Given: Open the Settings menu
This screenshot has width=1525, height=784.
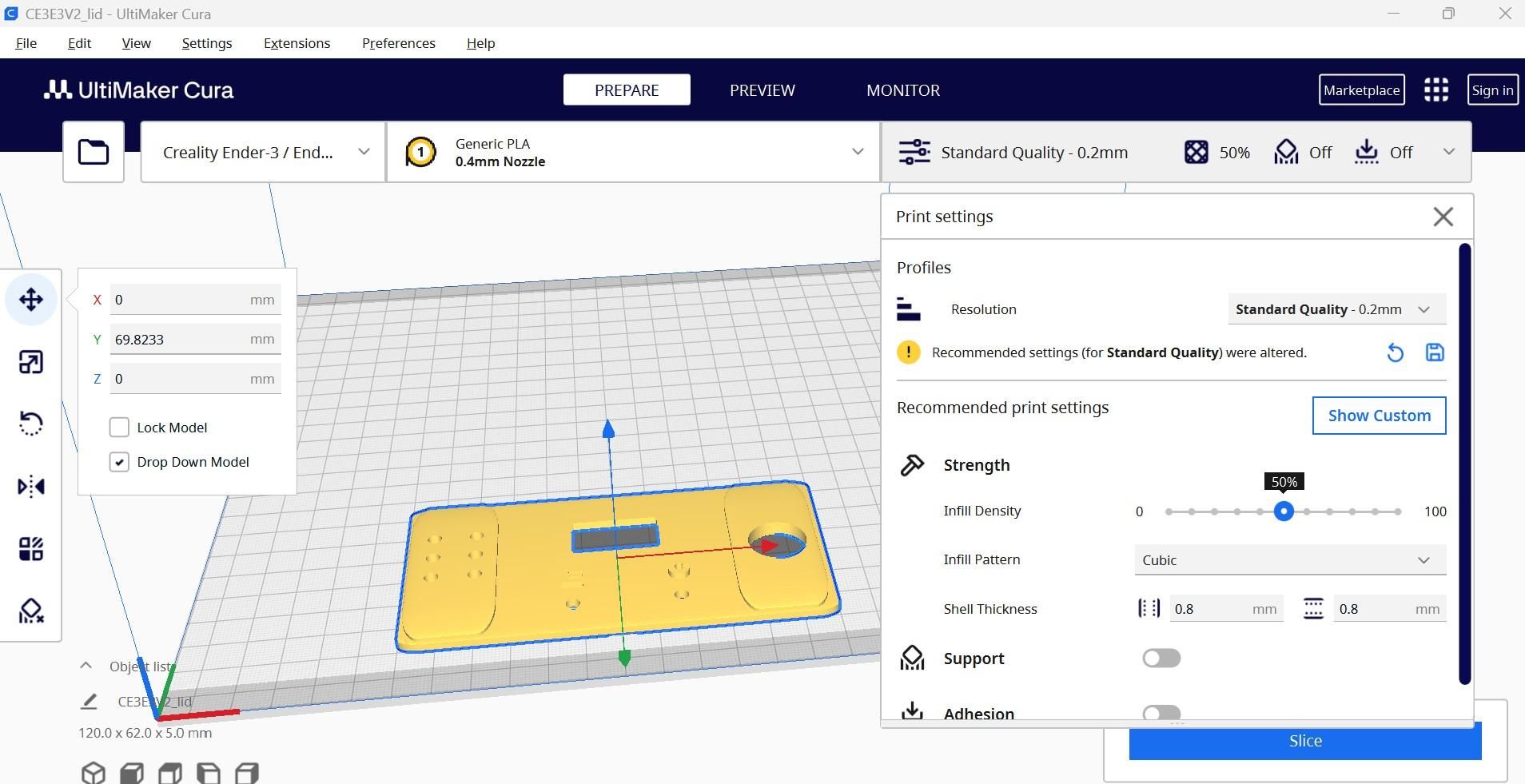Looking at the screenshot, I should (207, 43).
